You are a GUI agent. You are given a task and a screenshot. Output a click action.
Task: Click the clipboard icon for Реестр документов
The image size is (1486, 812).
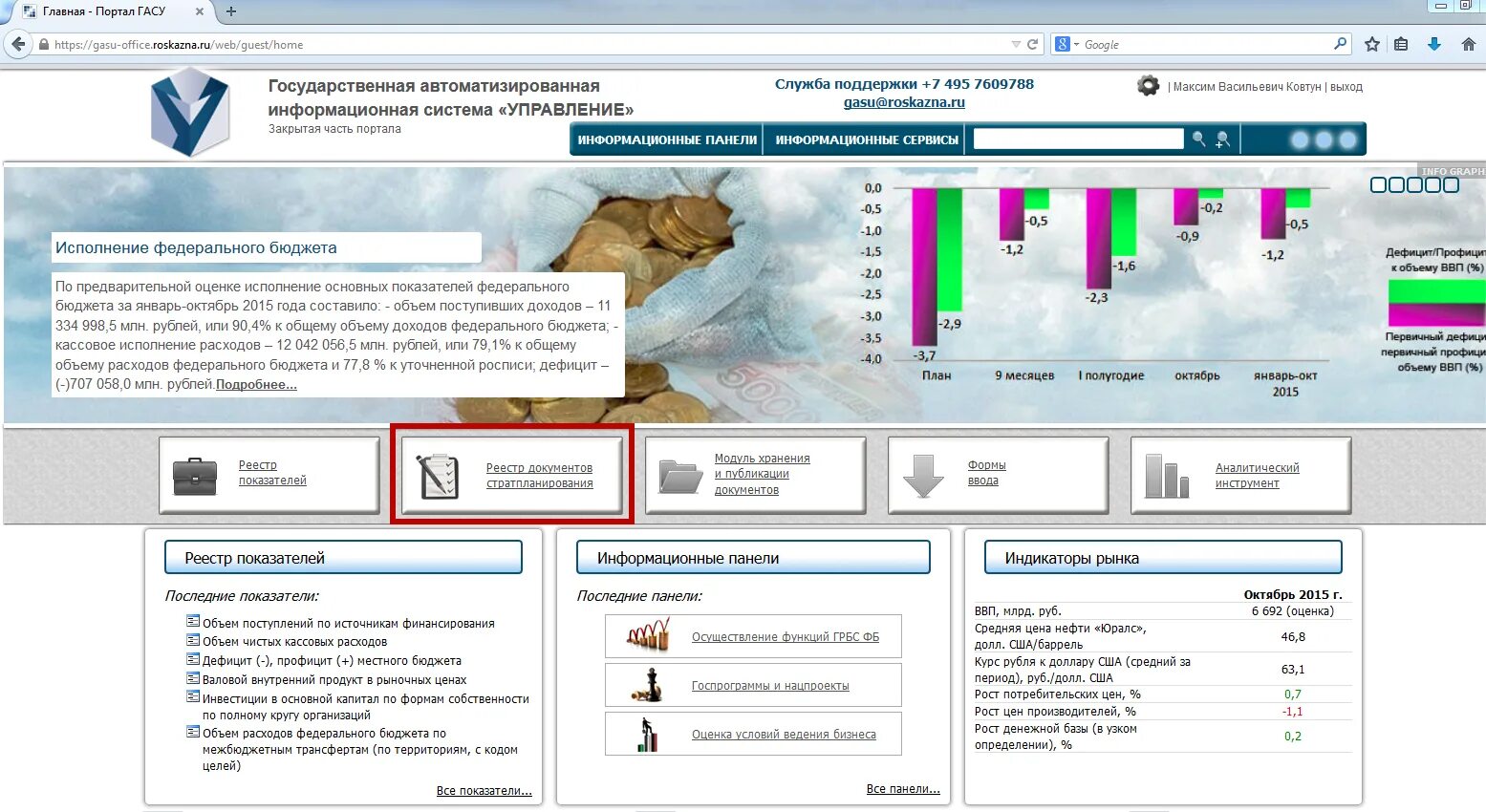click(438, 476)
